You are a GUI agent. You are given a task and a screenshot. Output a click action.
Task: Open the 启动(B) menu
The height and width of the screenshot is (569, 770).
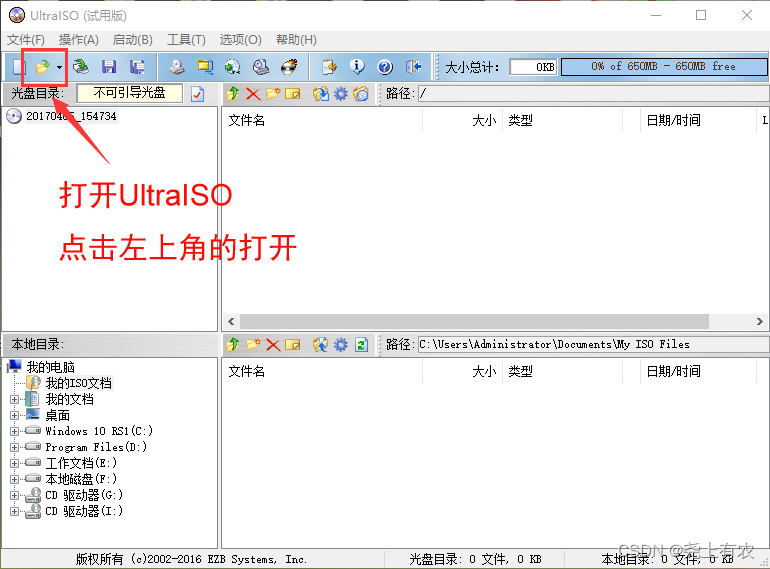pyautogui.click(x=133, y=40)
